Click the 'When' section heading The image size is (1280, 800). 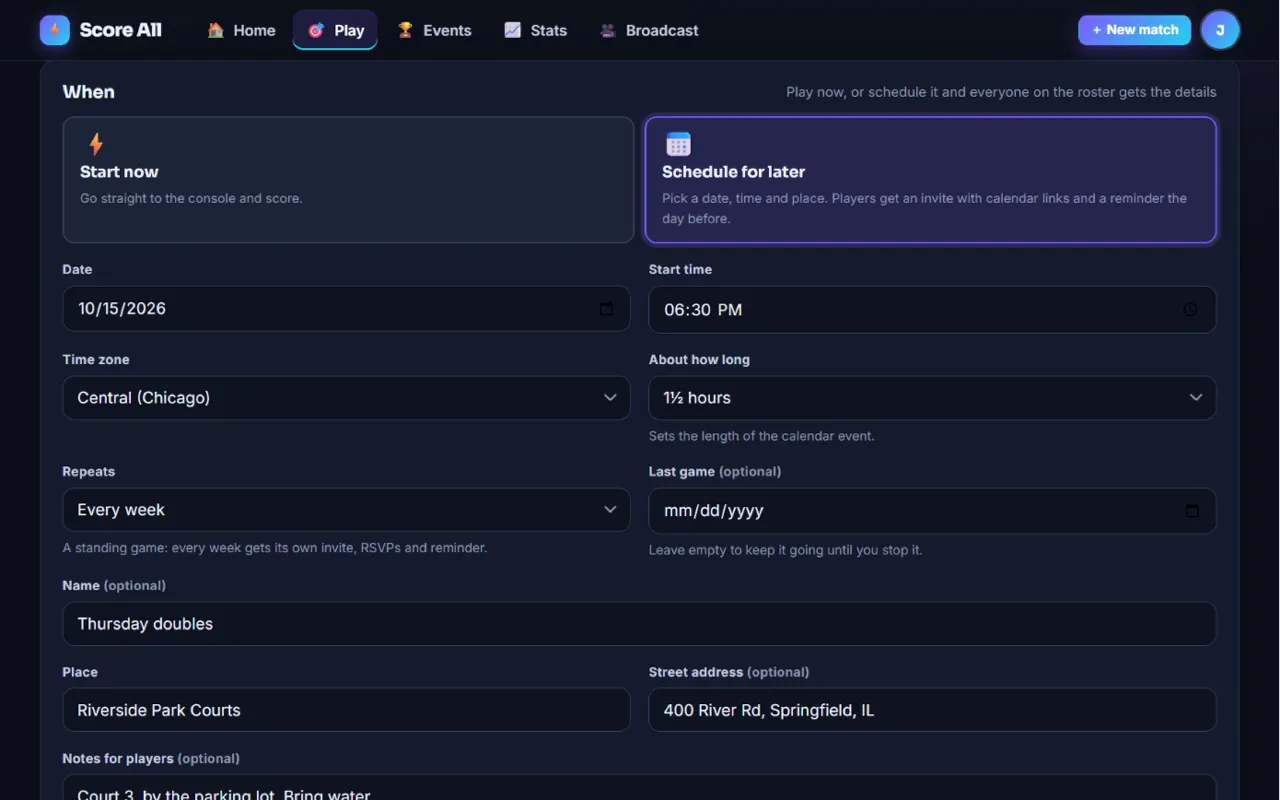(89, 92)
